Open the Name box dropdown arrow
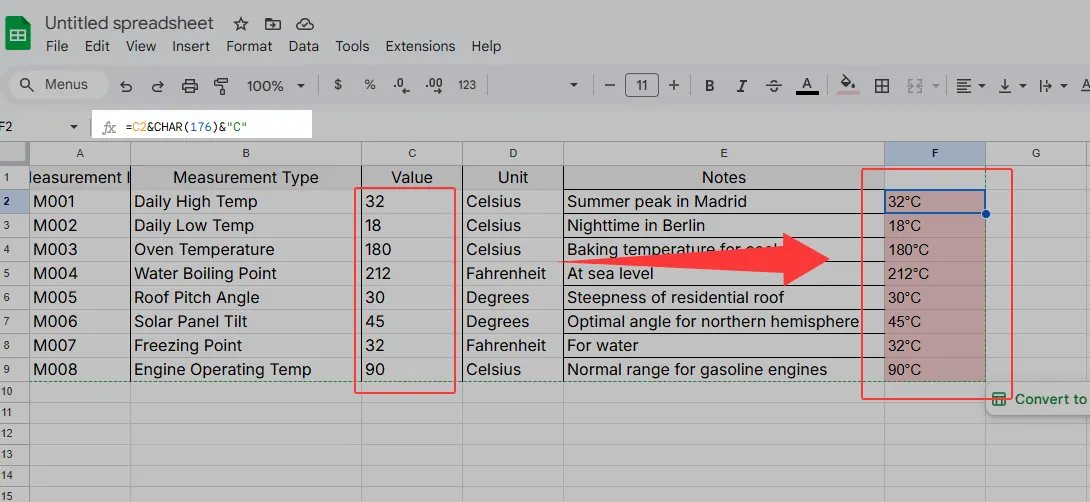The height and width of the screenshot is (502, 1090). click(x=73, y=127)
